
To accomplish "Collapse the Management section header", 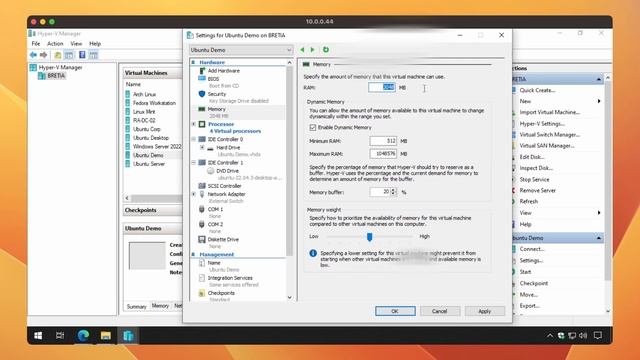I will (x=194, y=254).
